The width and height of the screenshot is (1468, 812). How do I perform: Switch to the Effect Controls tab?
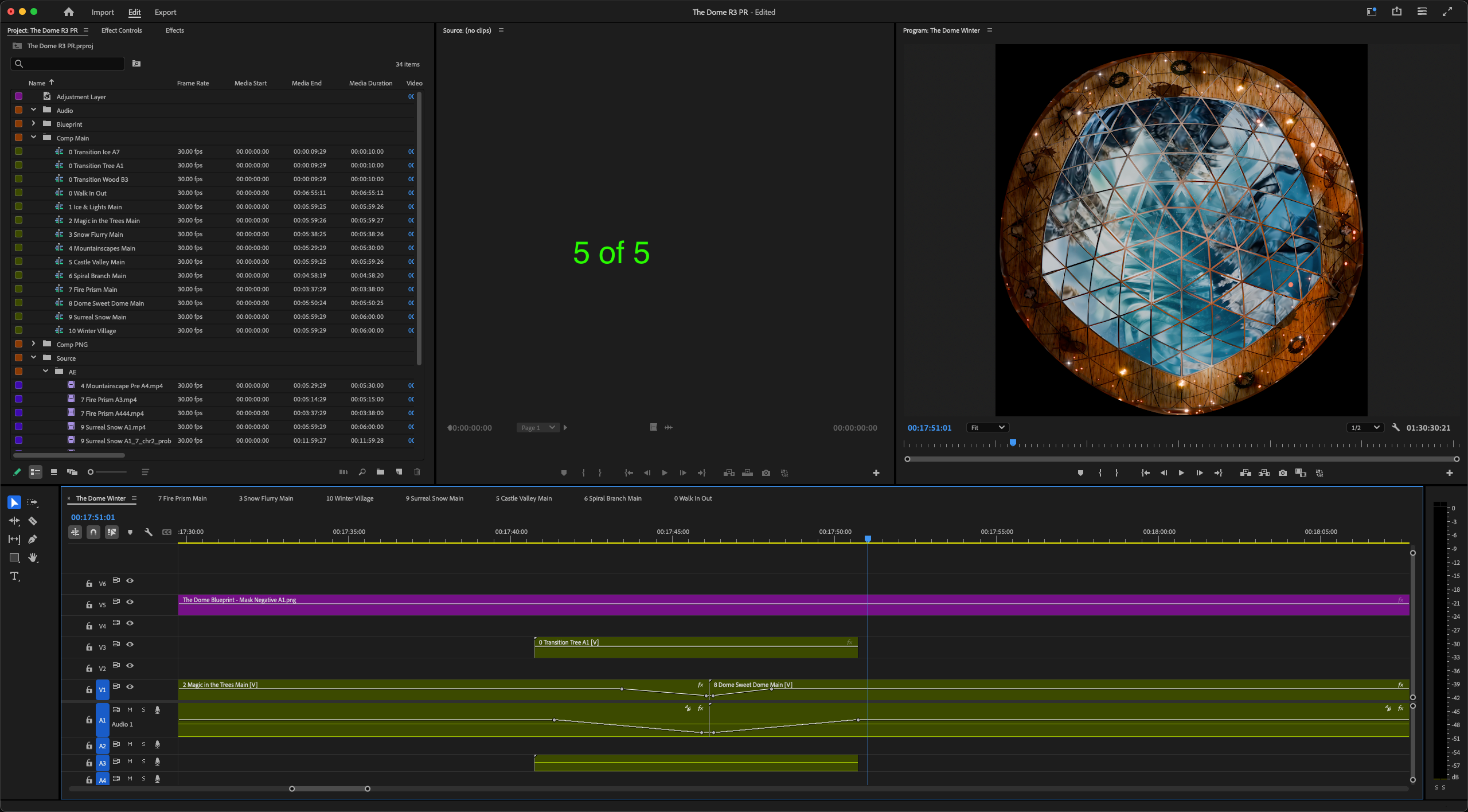point(122,30)
